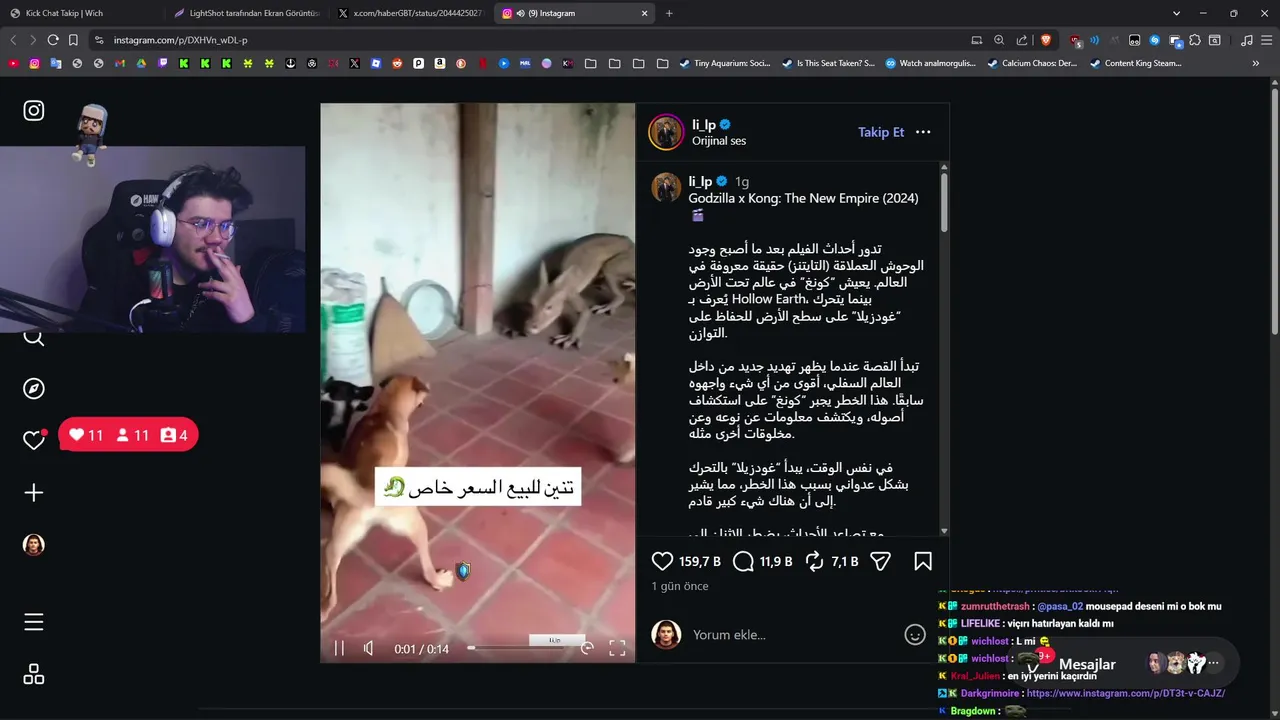Open the grid apps icon in sidebar

pyautogui.click(x=34, y=674)
